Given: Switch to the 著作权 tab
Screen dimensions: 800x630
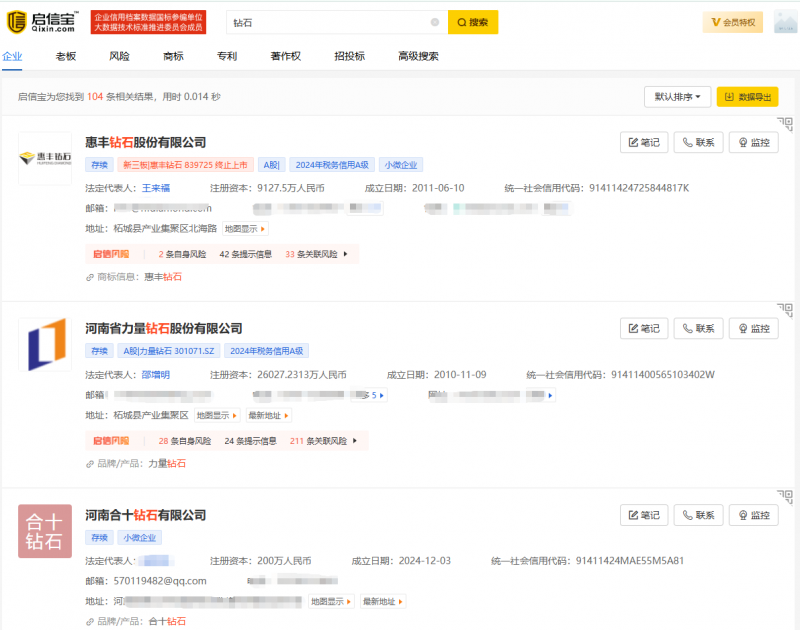Looking at the screenshot, I should tap(286, 56).
